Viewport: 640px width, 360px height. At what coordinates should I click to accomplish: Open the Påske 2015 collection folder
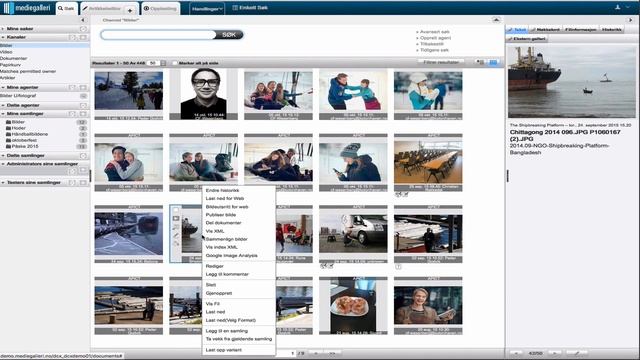tap(24, 146)
